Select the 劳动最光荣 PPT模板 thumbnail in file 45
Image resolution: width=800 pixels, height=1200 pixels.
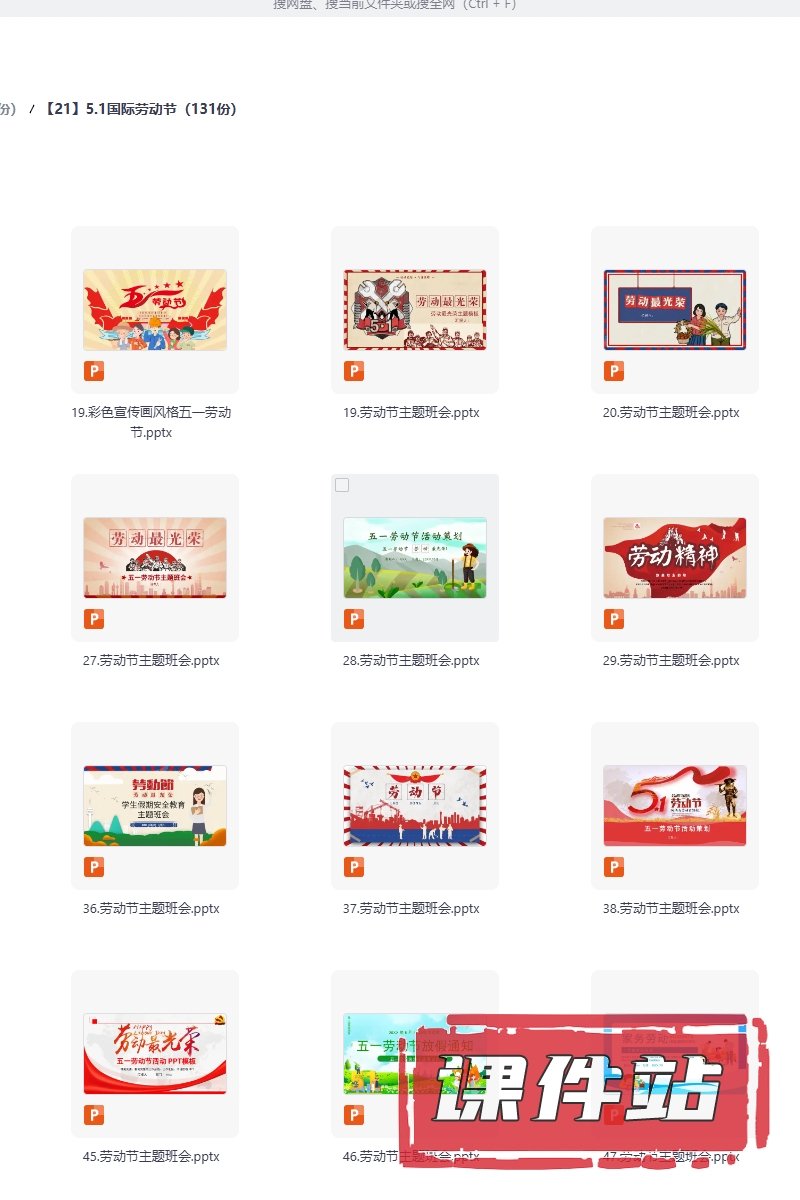[x=155, y=1054]
